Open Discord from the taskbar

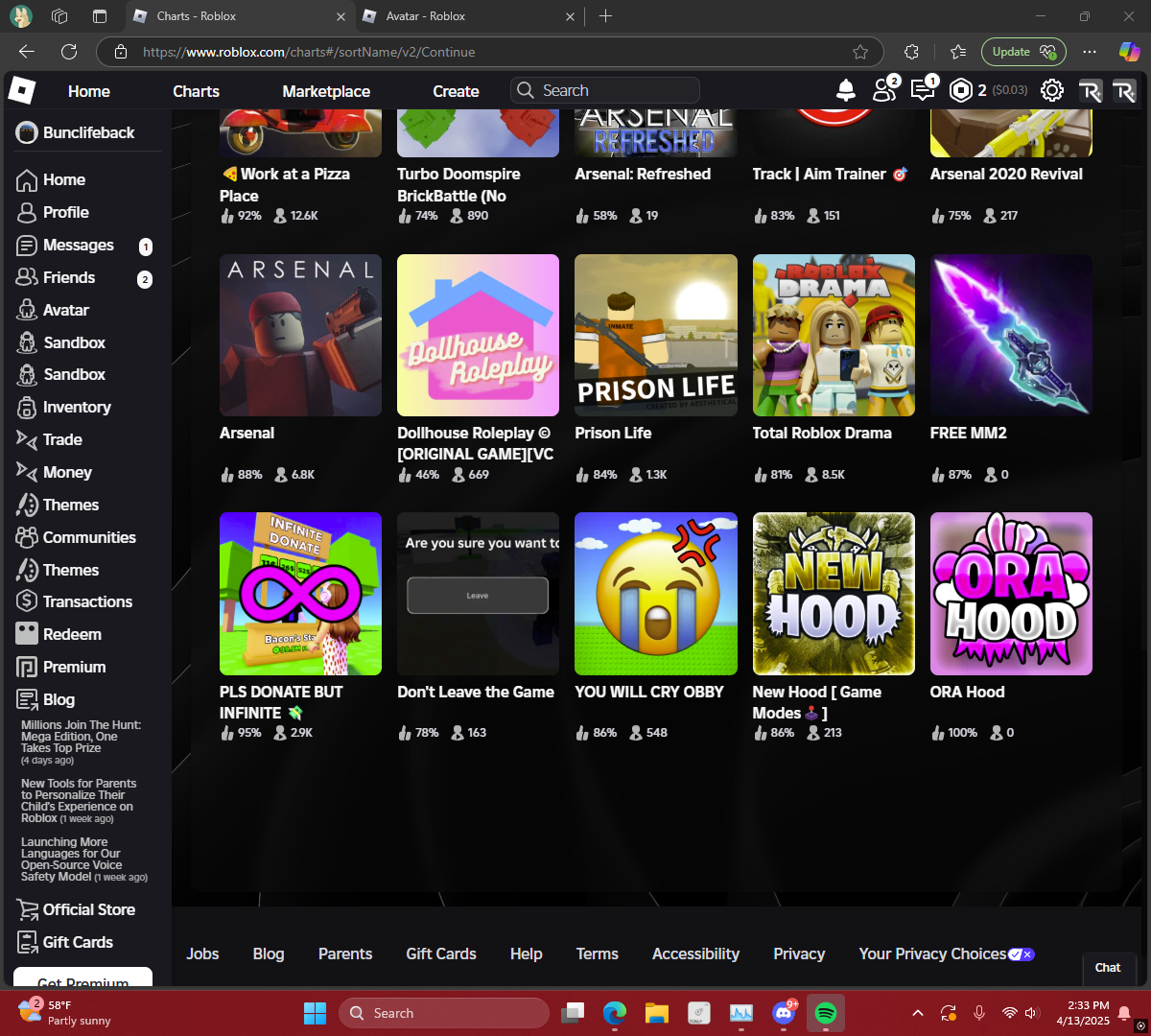coord(784,1013)
